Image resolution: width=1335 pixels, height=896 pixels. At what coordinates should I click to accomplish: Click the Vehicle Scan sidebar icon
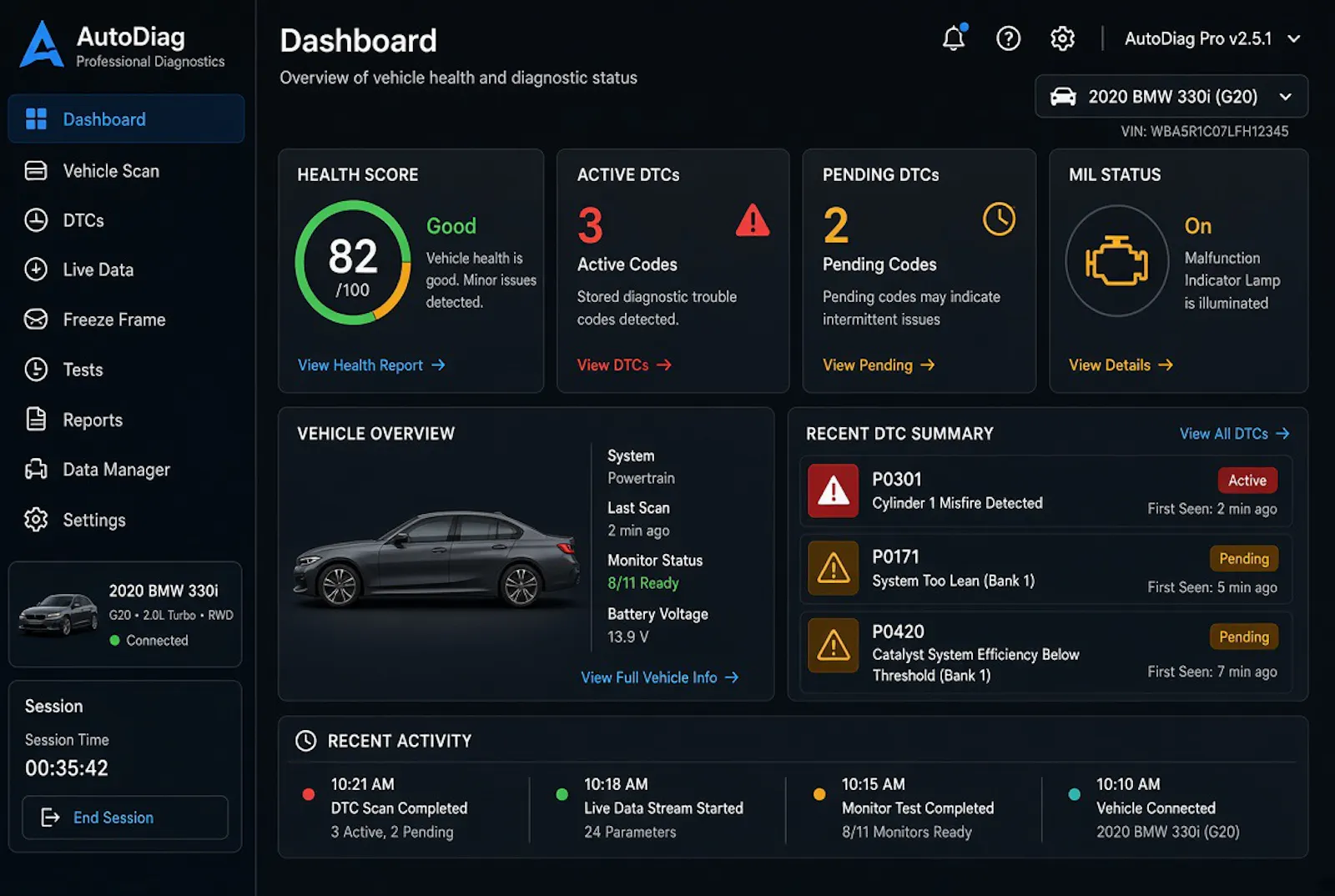pyautogui.click(x=36, y=171)
